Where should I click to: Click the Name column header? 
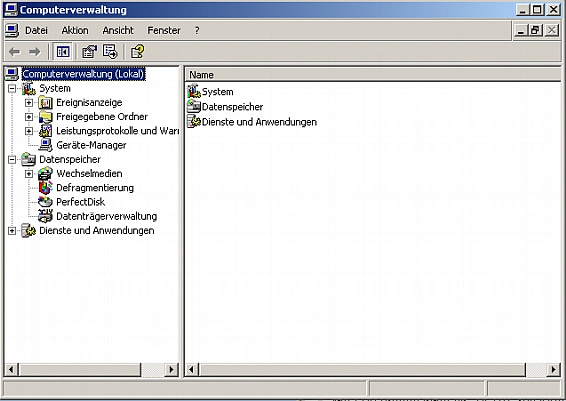point(373,75)
